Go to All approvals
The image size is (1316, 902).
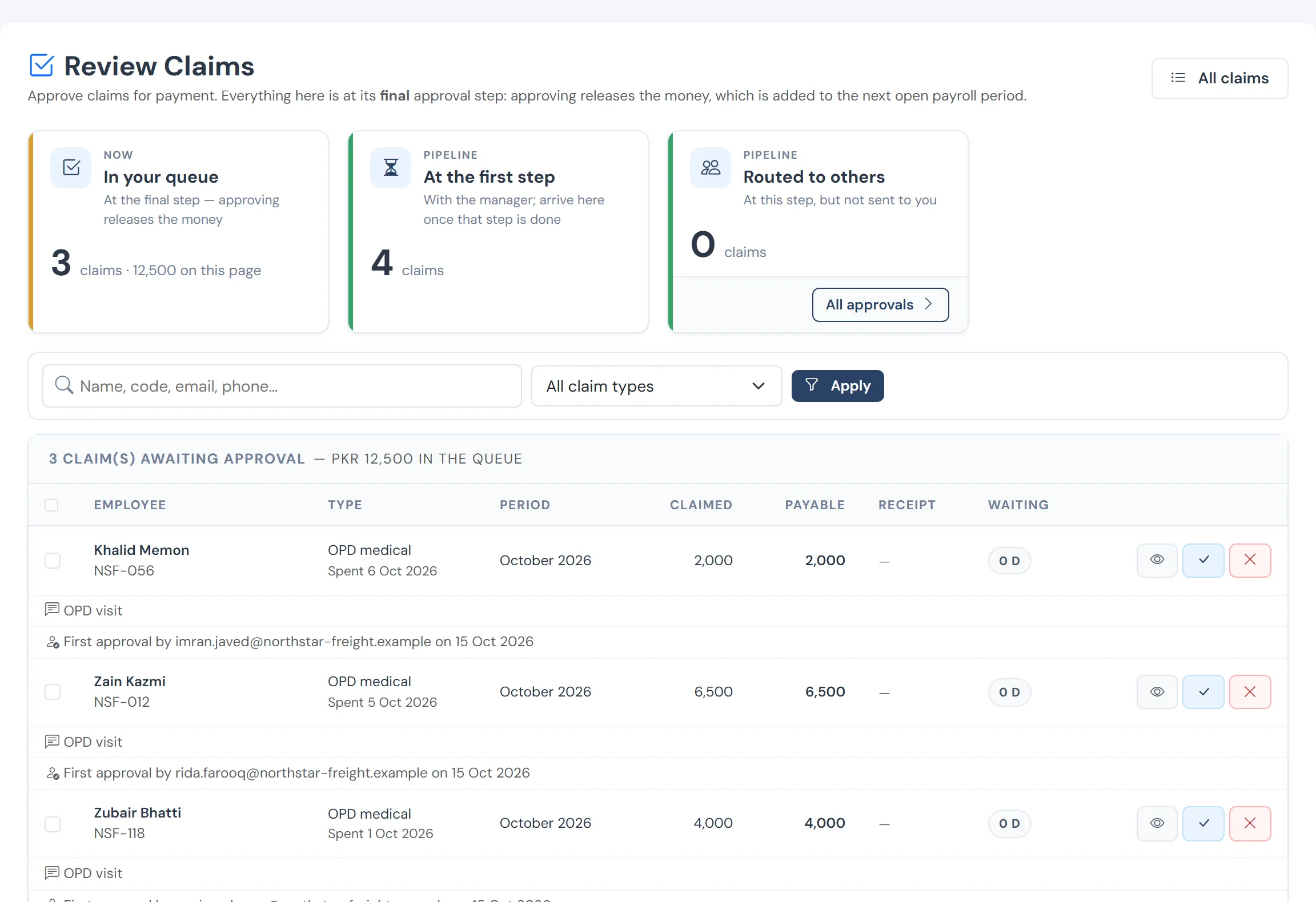coord(880,305)
